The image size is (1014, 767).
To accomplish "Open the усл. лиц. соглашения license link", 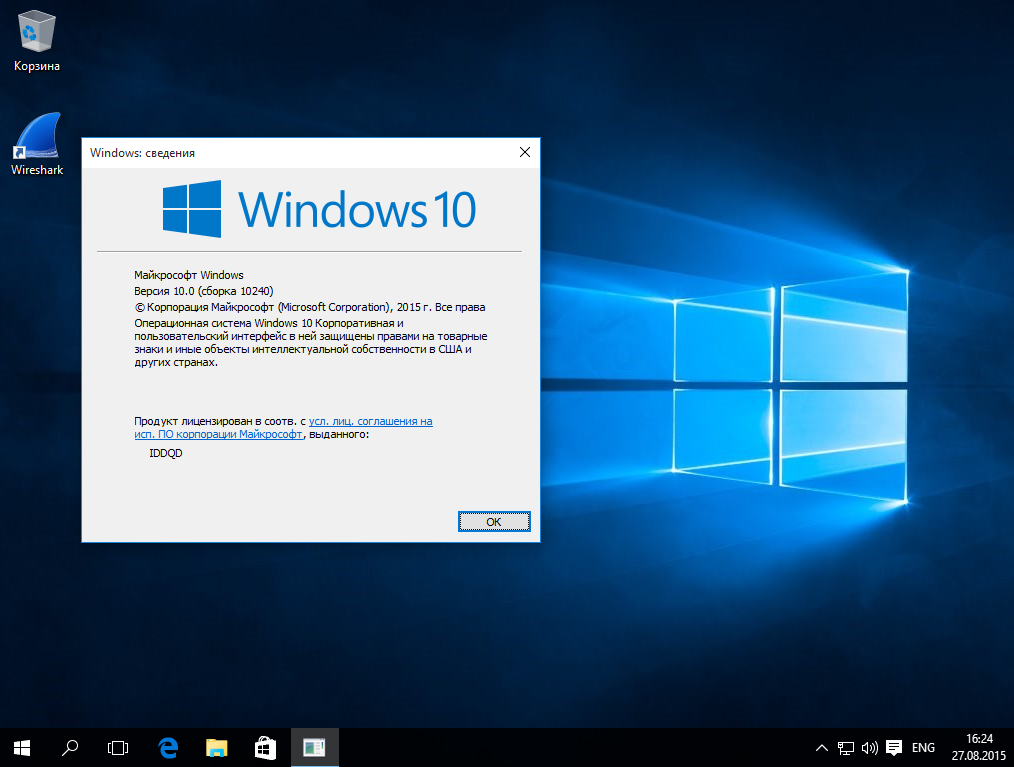I will click(x=370, y=422).
